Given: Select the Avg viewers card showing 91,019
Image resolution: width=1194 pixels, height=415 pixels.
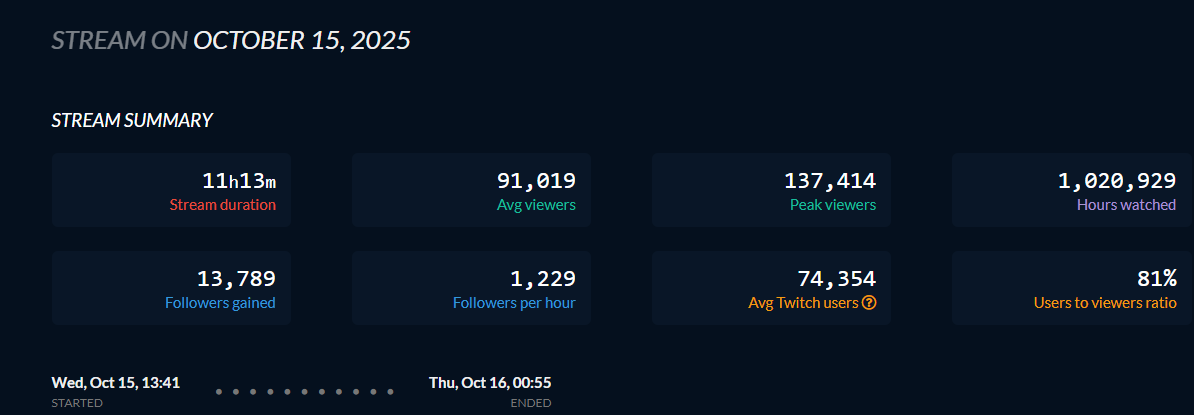Looking at the screenshot, I should (x=471, y=190).
